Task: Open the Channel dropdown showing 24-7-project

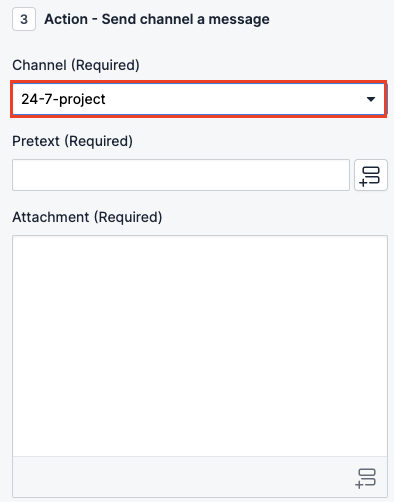Action: (x=199, y=99)
